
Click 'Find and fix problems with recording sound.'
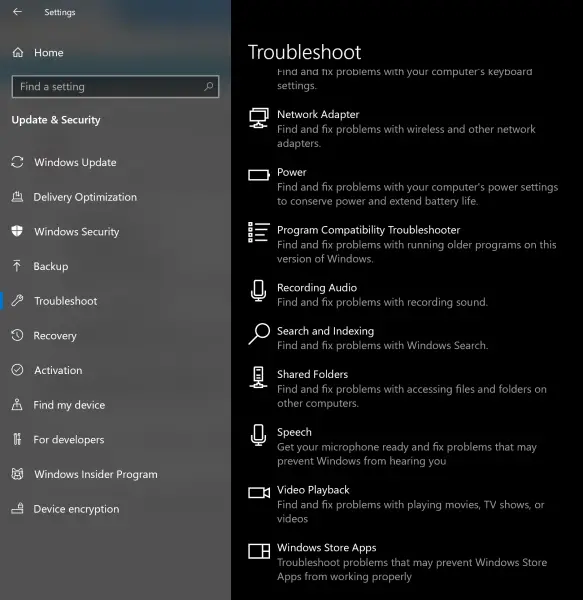click(x=383, y=302)
